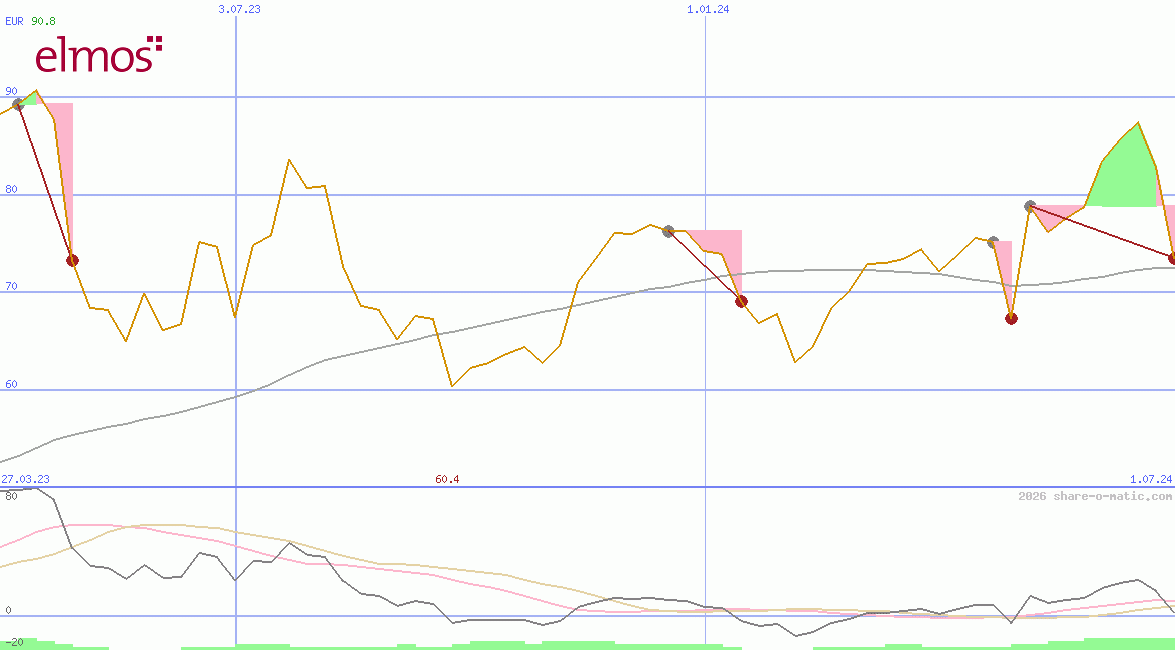Select the red end marker of the first decline

click(72, 260)
